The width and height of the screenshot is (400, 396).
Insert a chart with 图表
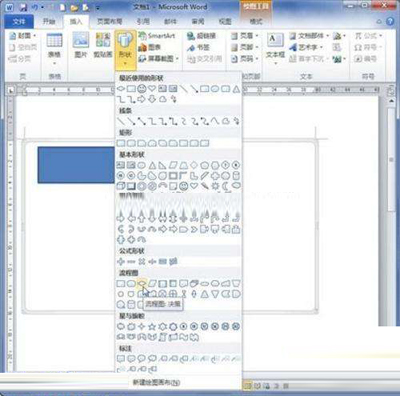(x=150, y=47)
